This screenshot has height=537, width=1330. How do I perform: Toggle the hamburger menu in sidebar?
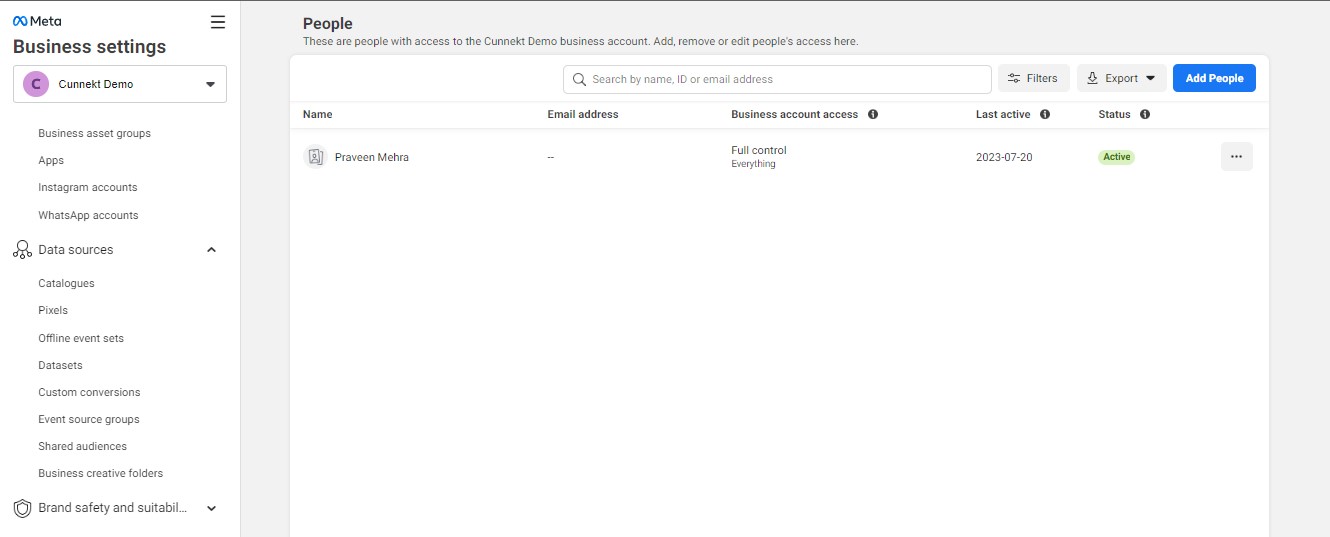[x=218, y=22]
